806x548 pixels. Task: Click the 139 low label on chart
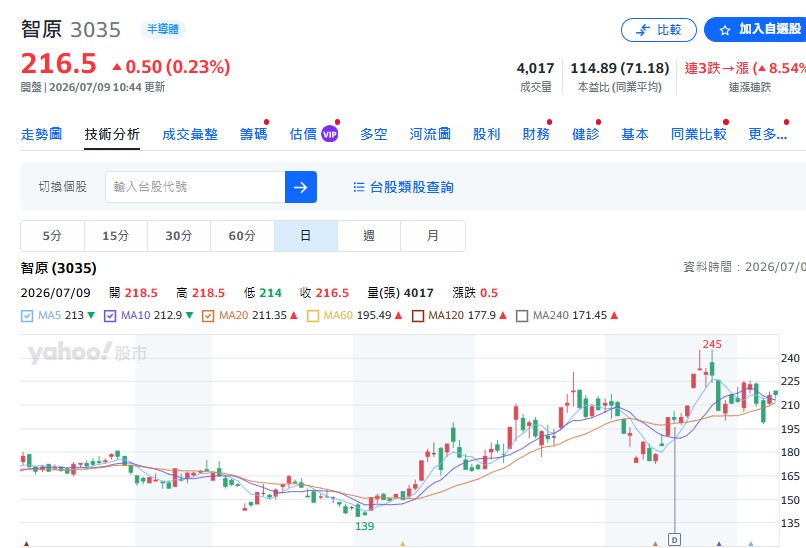[x=364, y=526]
